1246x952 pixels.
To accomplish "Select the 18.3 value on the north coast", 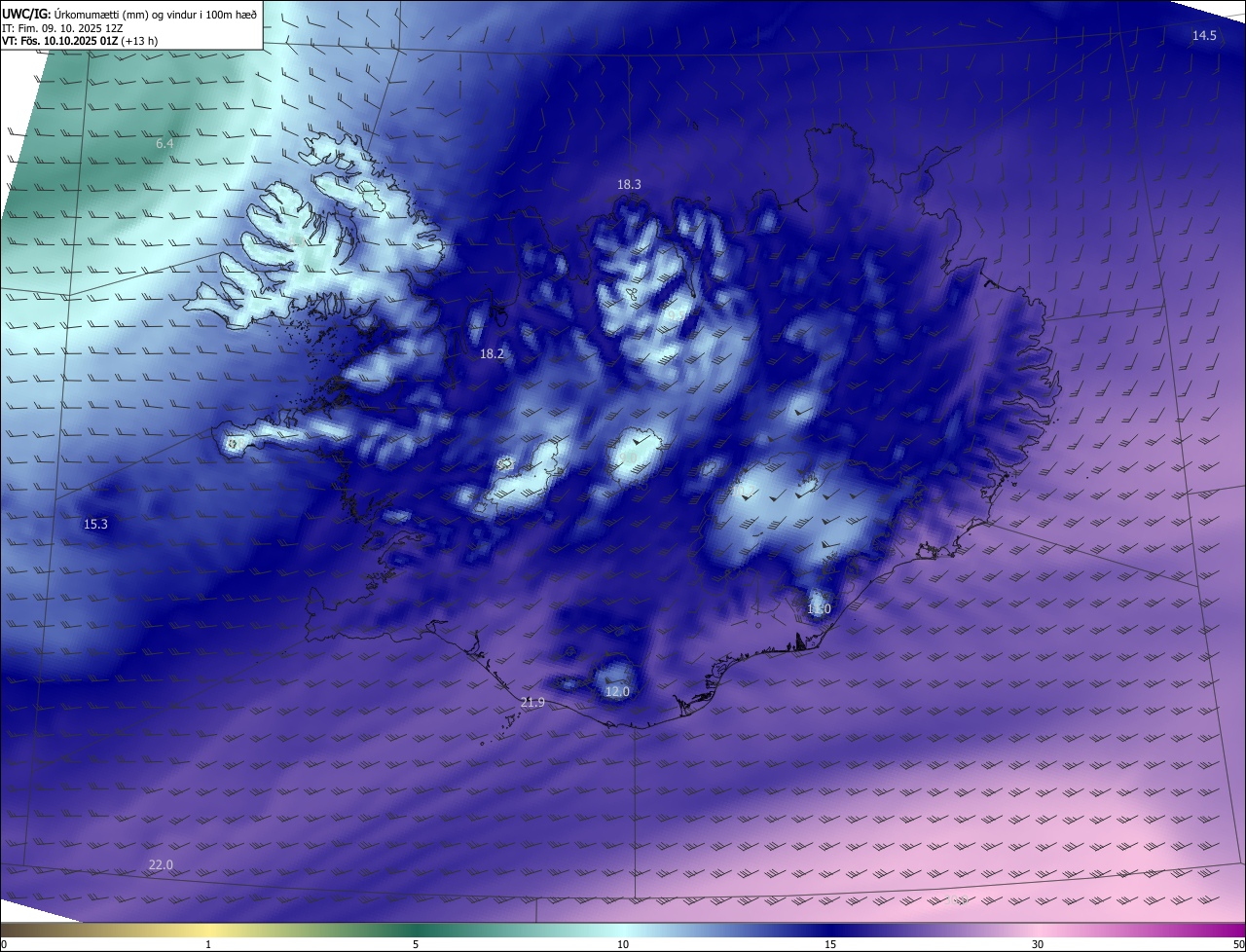I will 629,184.
